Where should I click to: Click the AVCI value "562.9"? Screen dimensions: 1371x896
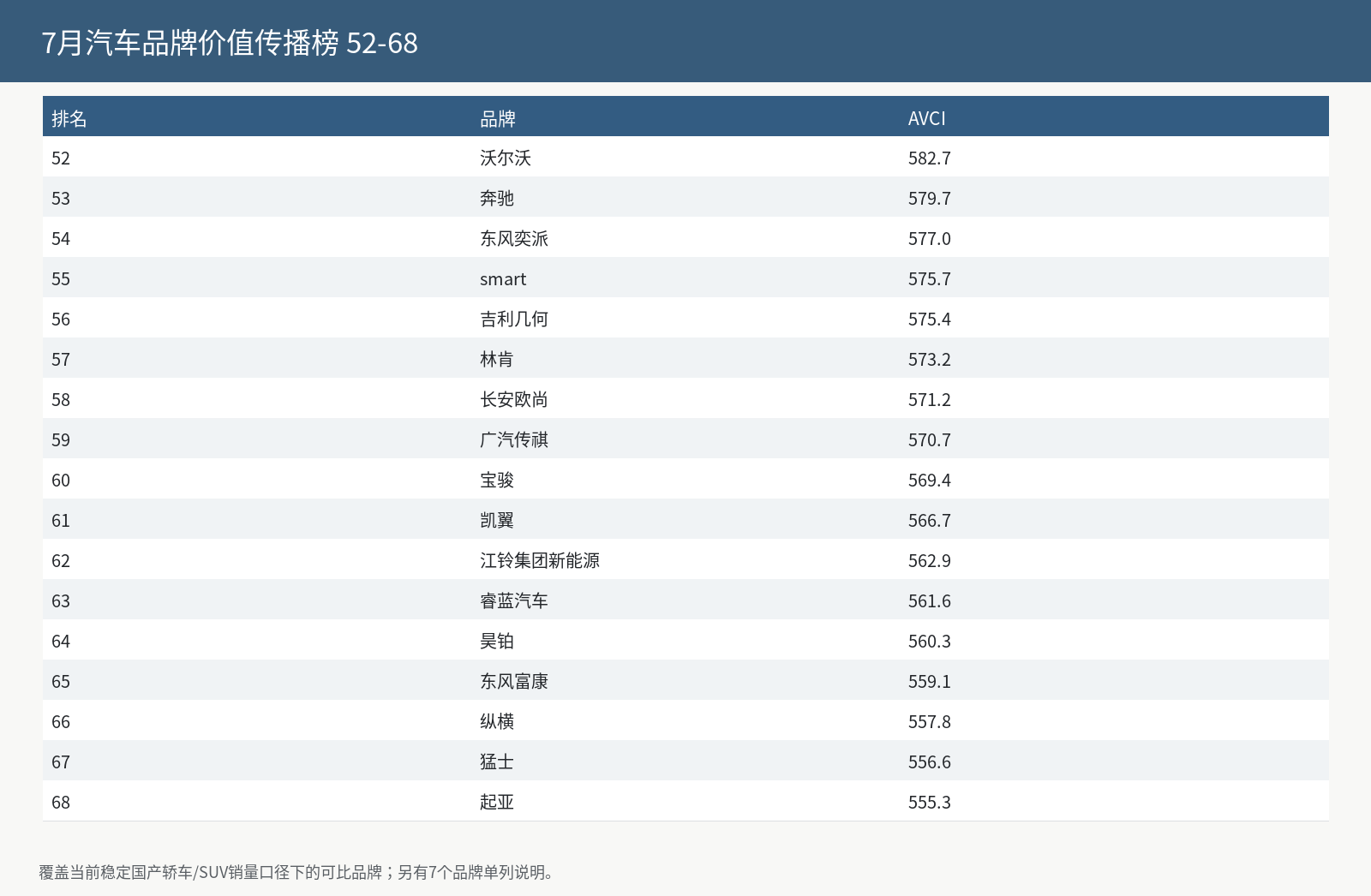click(x=930, y=560)
